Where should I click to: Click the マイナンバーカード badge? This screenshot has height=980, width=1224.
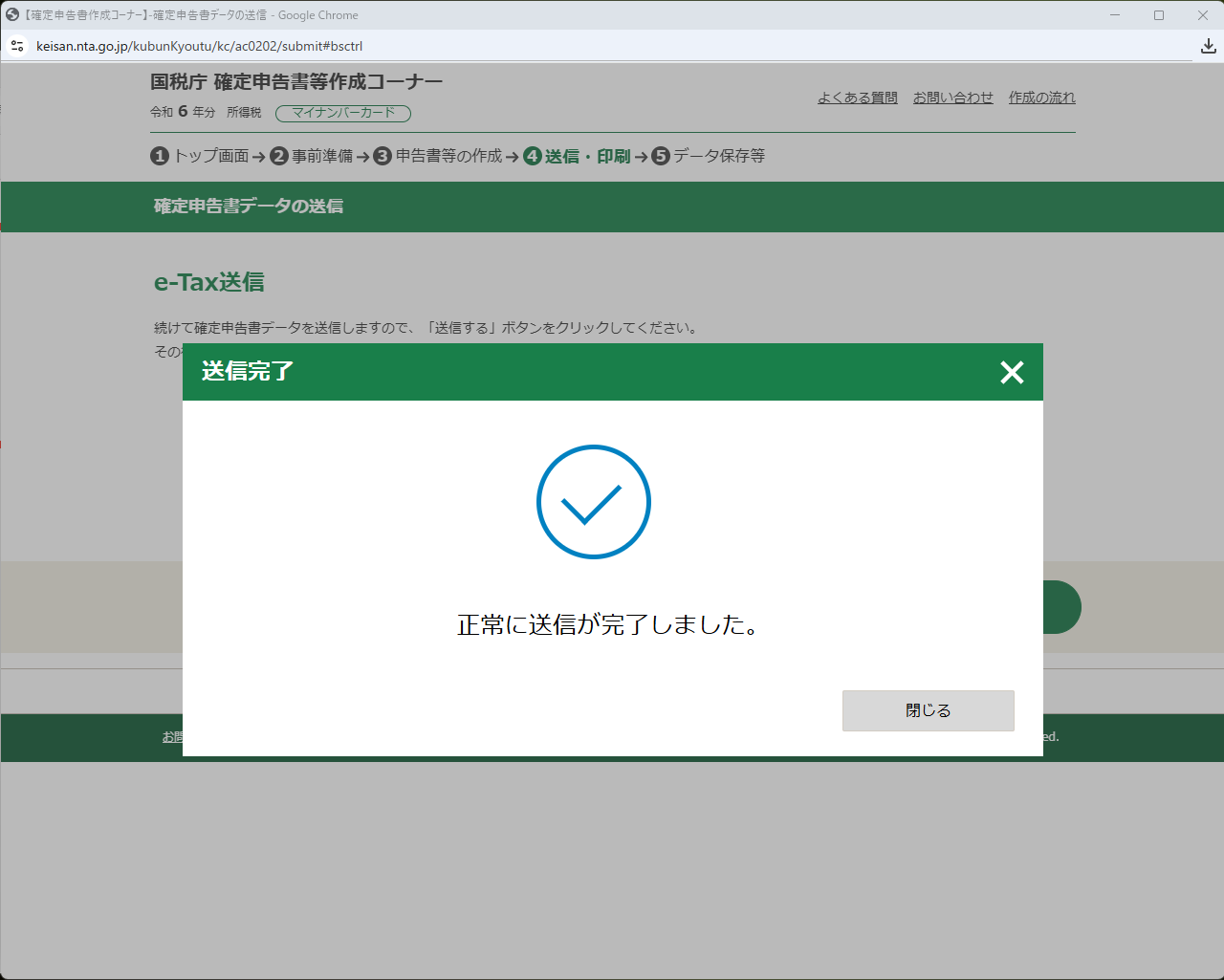tap(343, 113)
